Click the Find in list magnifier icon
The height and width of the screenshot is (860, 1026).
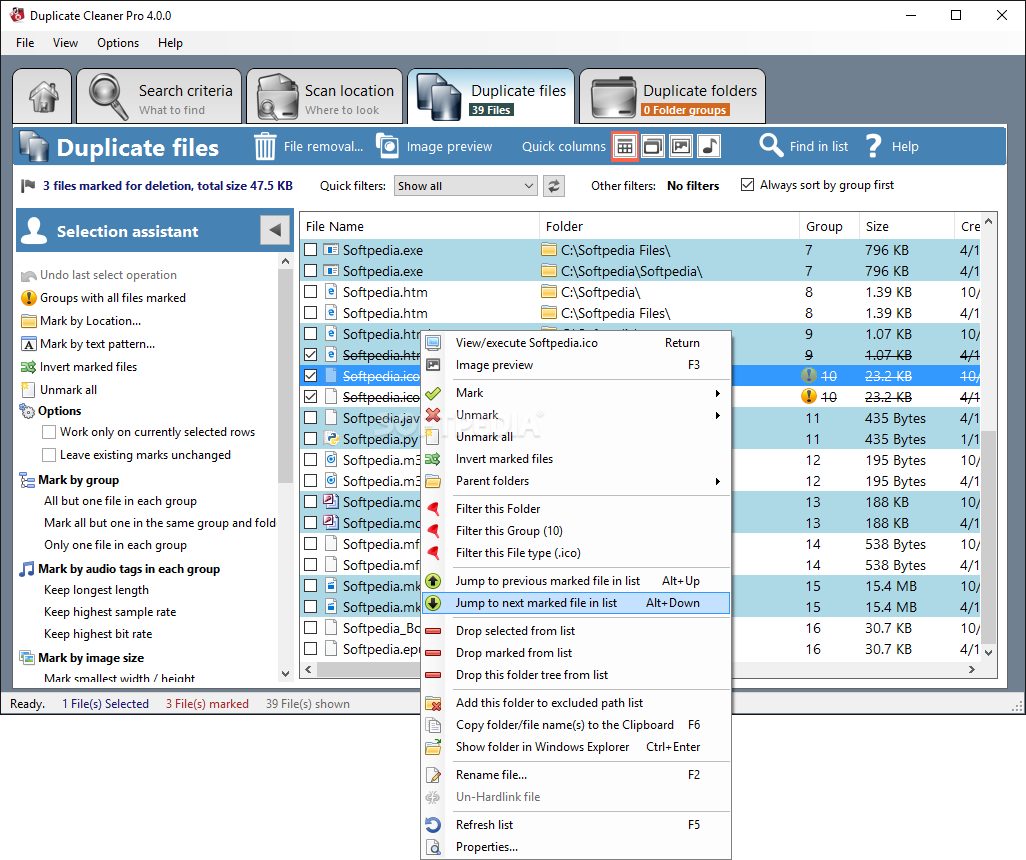771,145
